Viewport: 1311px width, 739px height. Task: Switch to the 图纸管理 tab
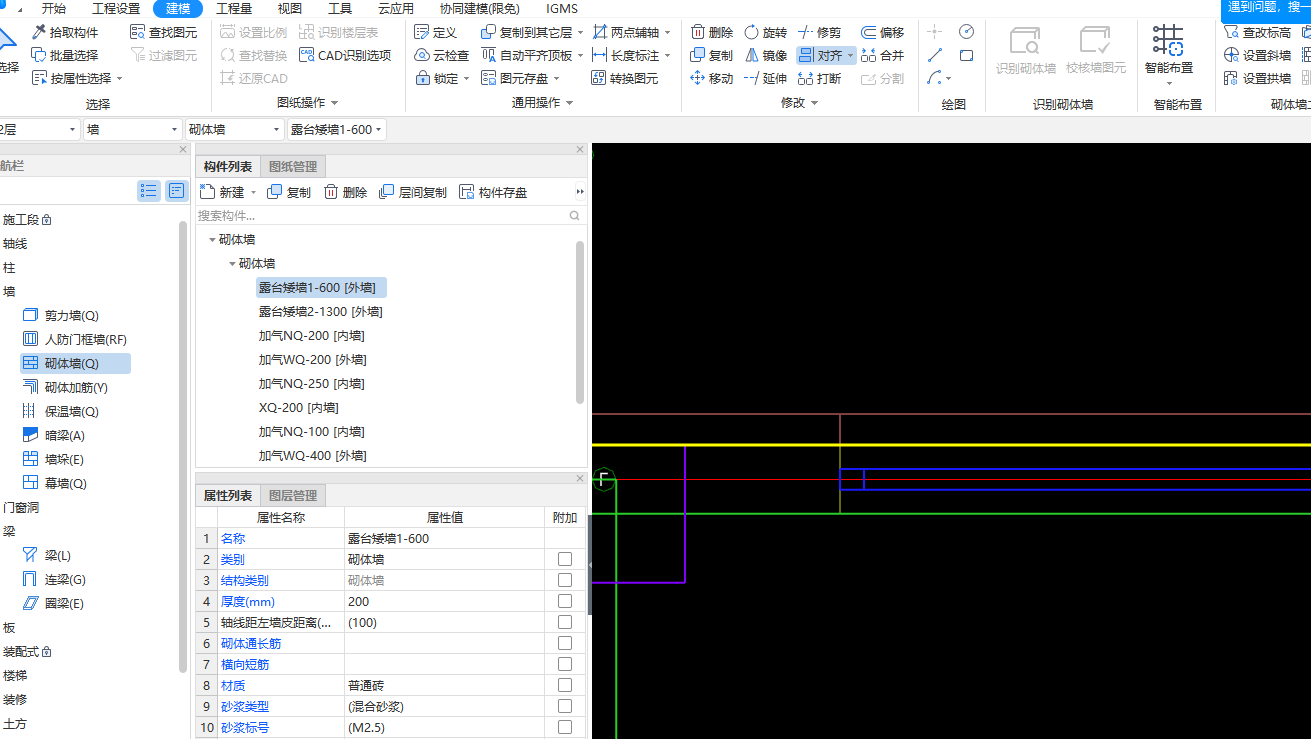[x=293, y=167]
